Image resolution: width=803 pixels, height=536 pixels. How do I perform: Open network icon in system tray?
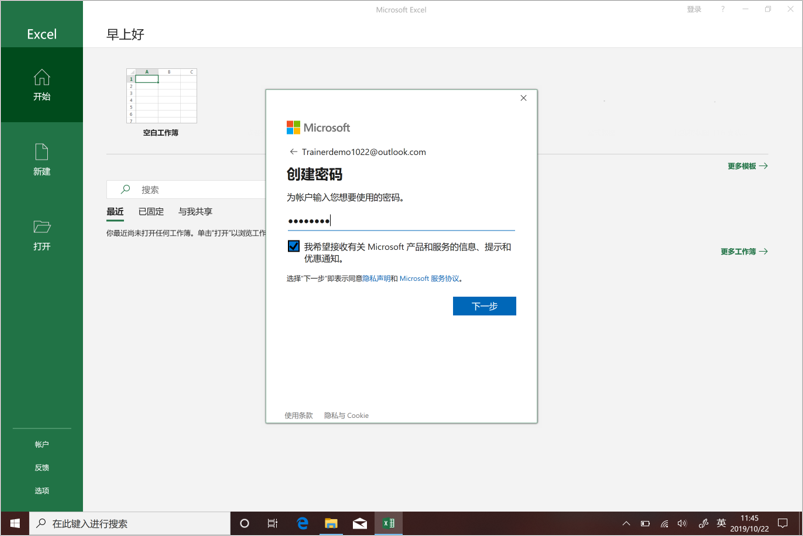click(x=664, y=523)
